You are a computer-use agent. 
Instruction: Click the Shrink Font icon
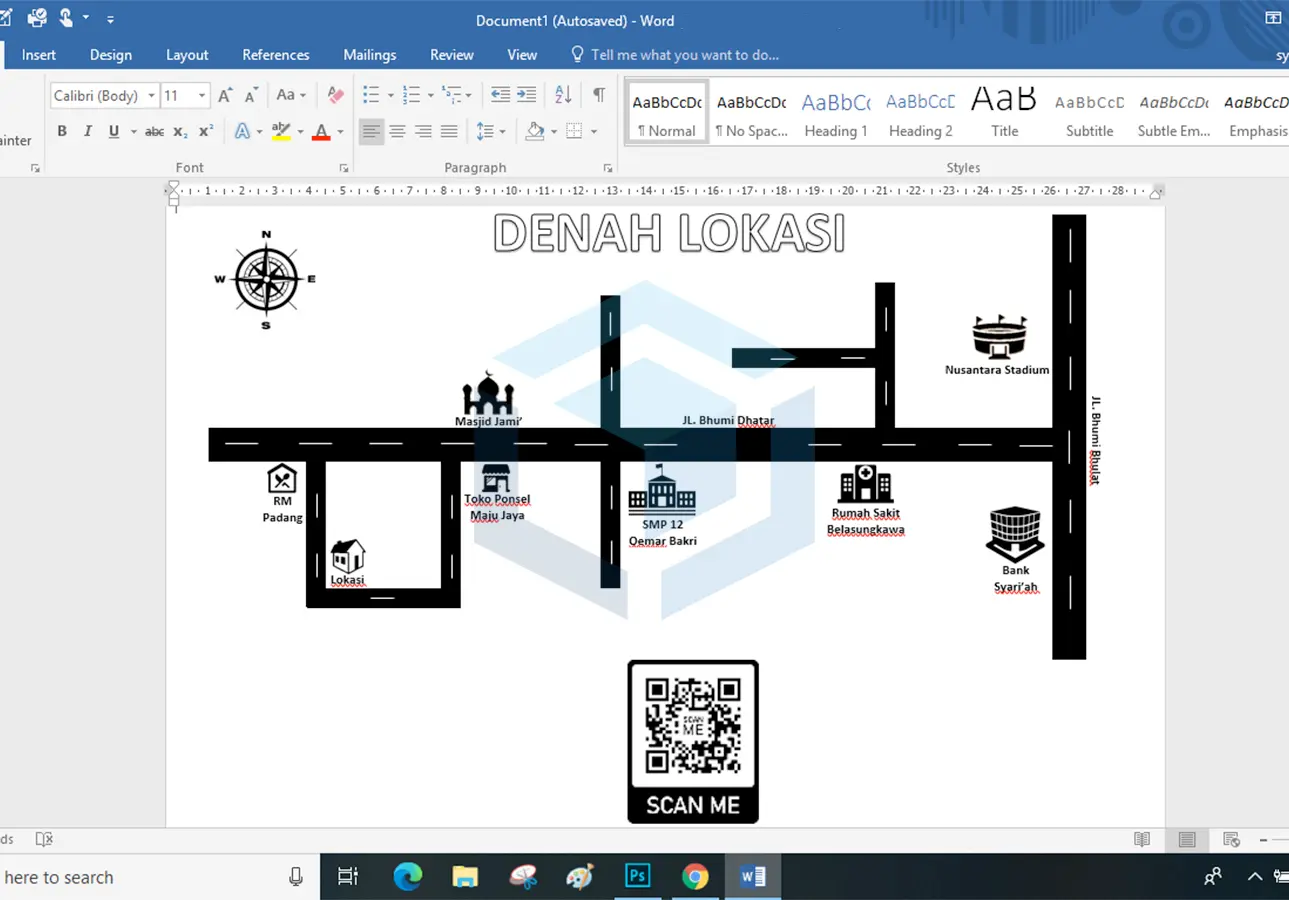(x=250, y=95)
